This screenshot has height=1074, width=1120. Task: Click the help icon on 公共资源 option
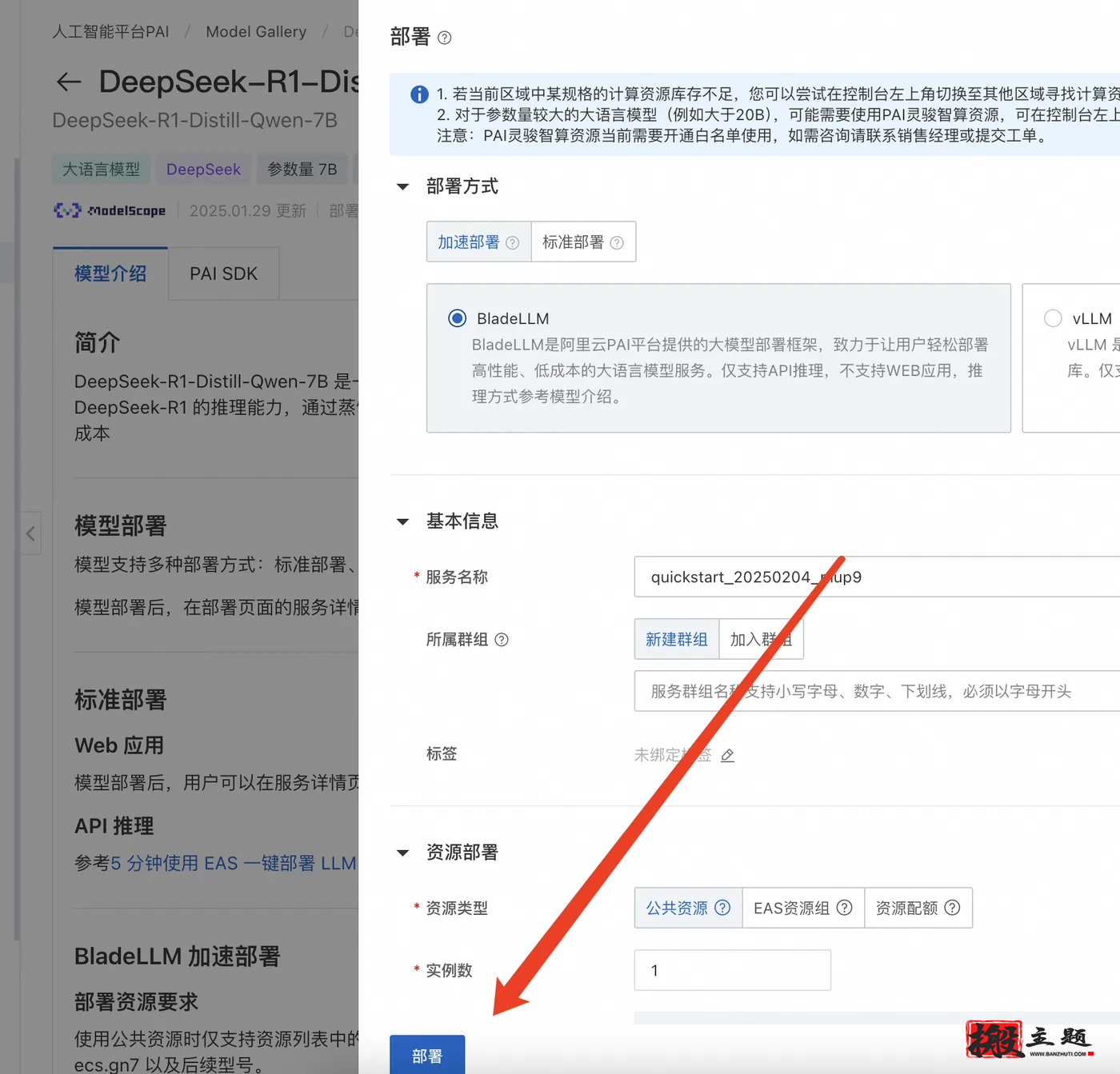click(x=722, y=908)
